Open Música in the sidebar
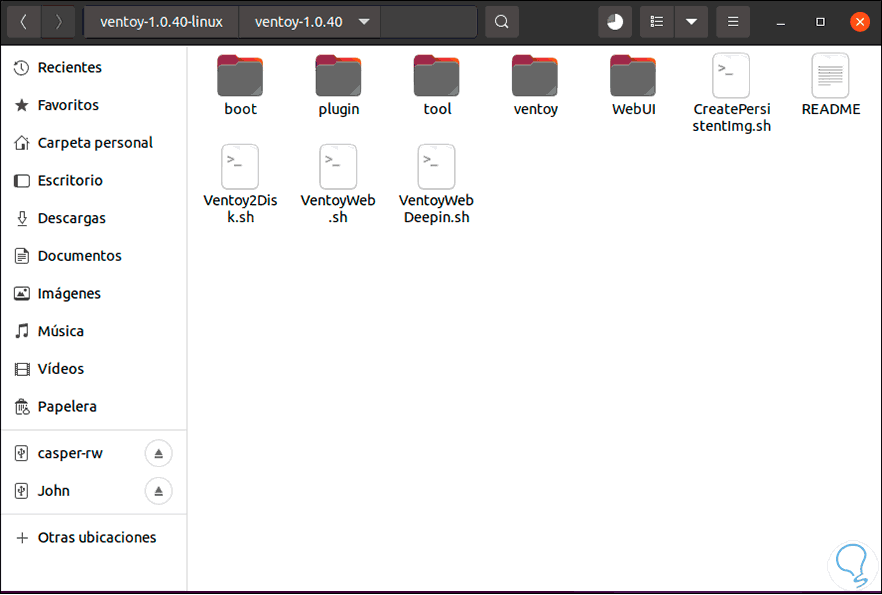Image resolution: width=882 pixels, height=595 pixels. 93,331
